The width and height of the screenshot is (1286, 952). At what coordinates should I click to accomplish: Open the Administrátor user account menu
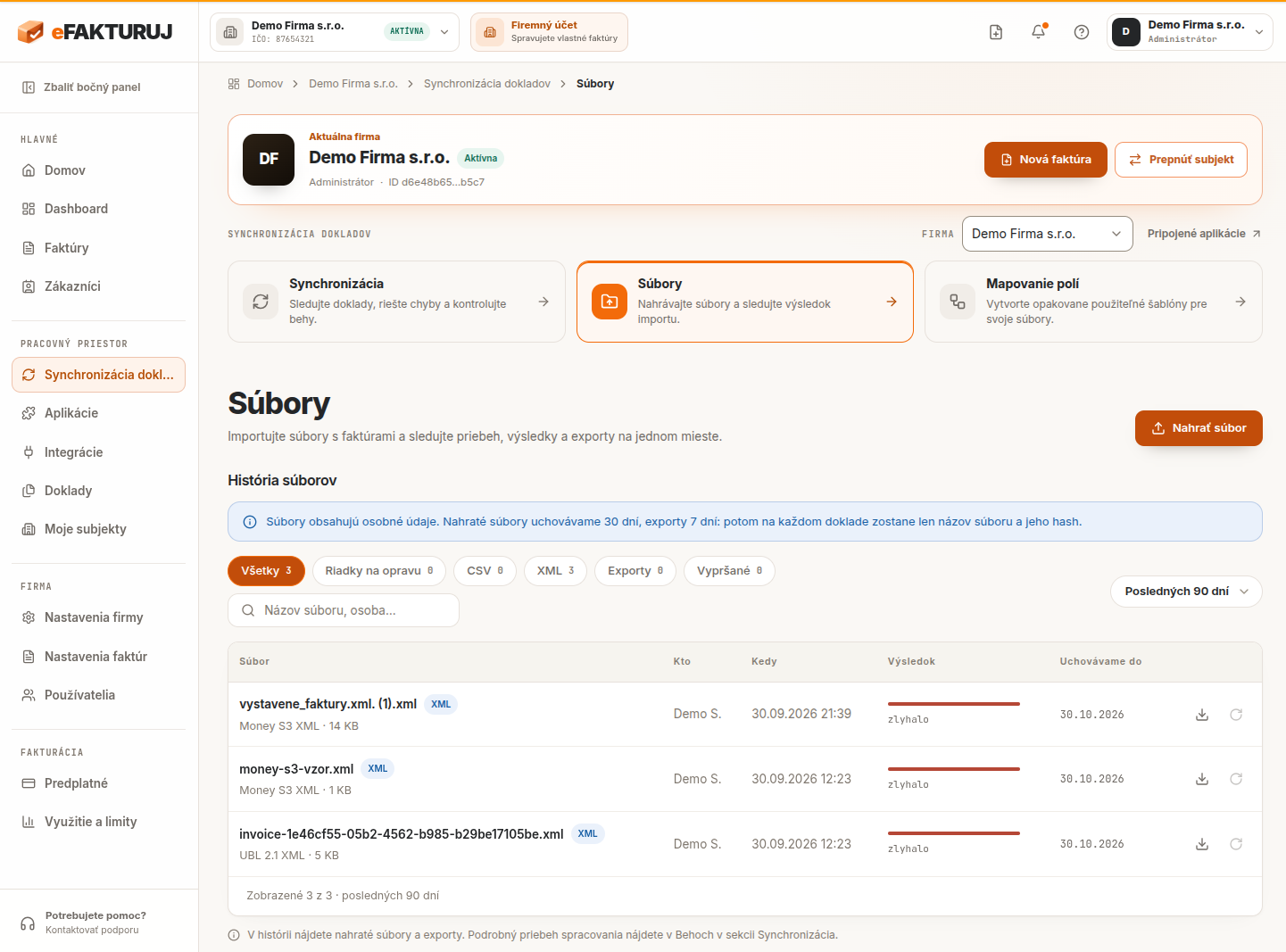tap(1190, 32)
